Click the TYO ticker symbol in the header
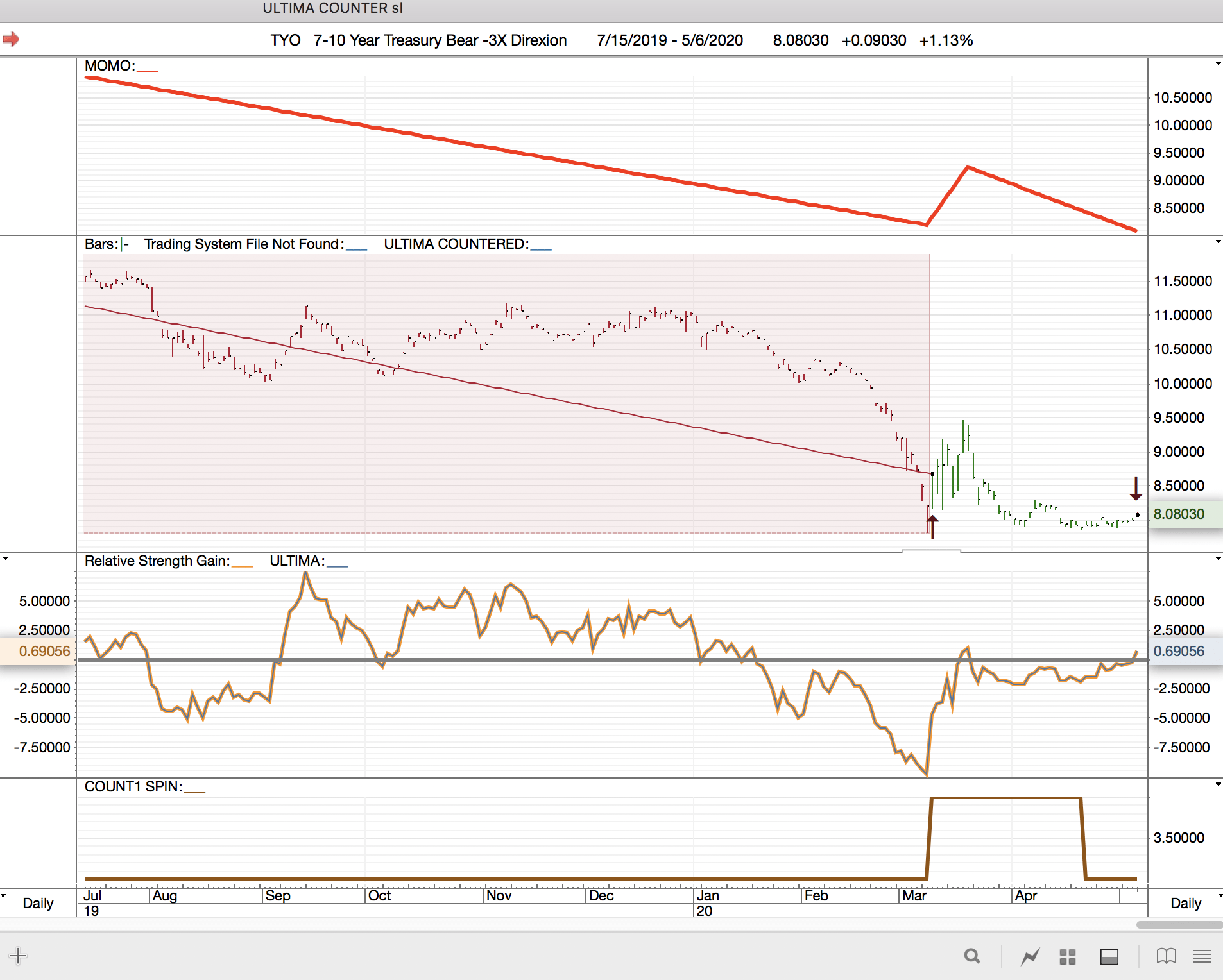This screenshot has height=980, width=1223. coord(286,40)
